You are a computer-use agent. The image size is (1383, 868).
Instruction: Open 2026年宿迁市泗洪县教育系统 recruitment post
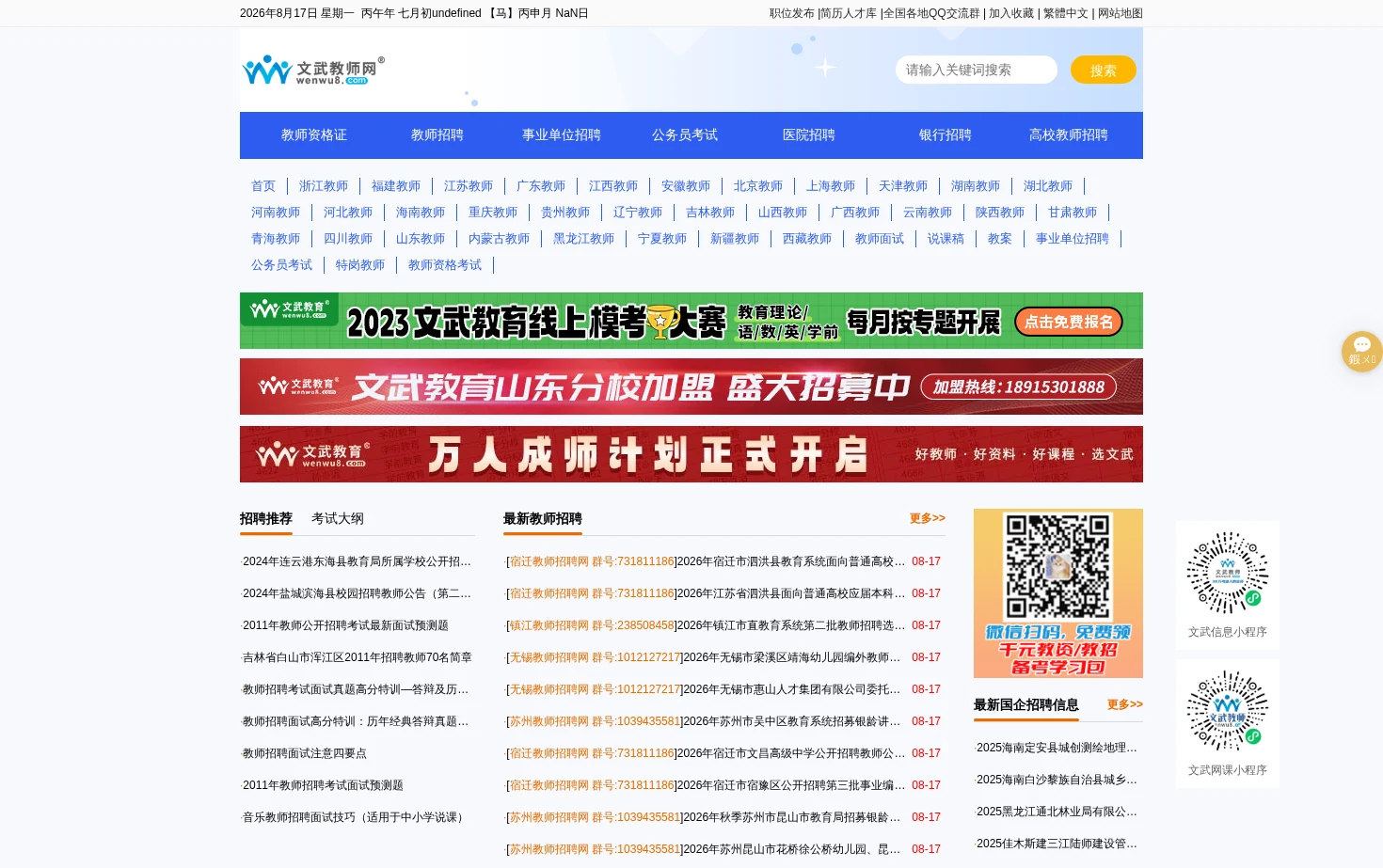point(790,561)
